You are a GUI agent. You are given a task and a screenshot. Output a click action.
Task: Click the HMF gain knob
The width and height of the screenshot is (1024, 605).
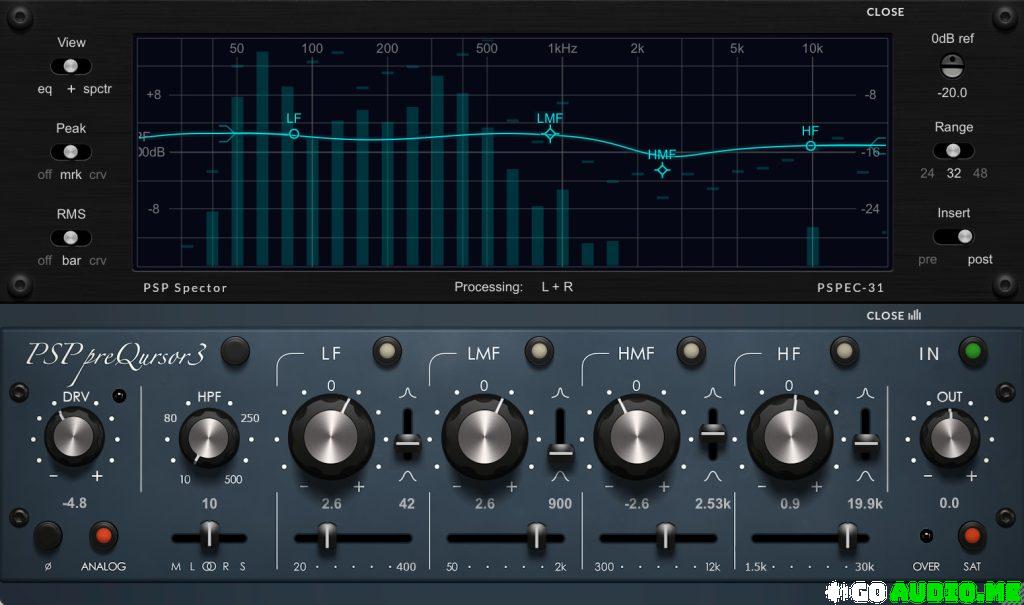click(x=636, y=437)
